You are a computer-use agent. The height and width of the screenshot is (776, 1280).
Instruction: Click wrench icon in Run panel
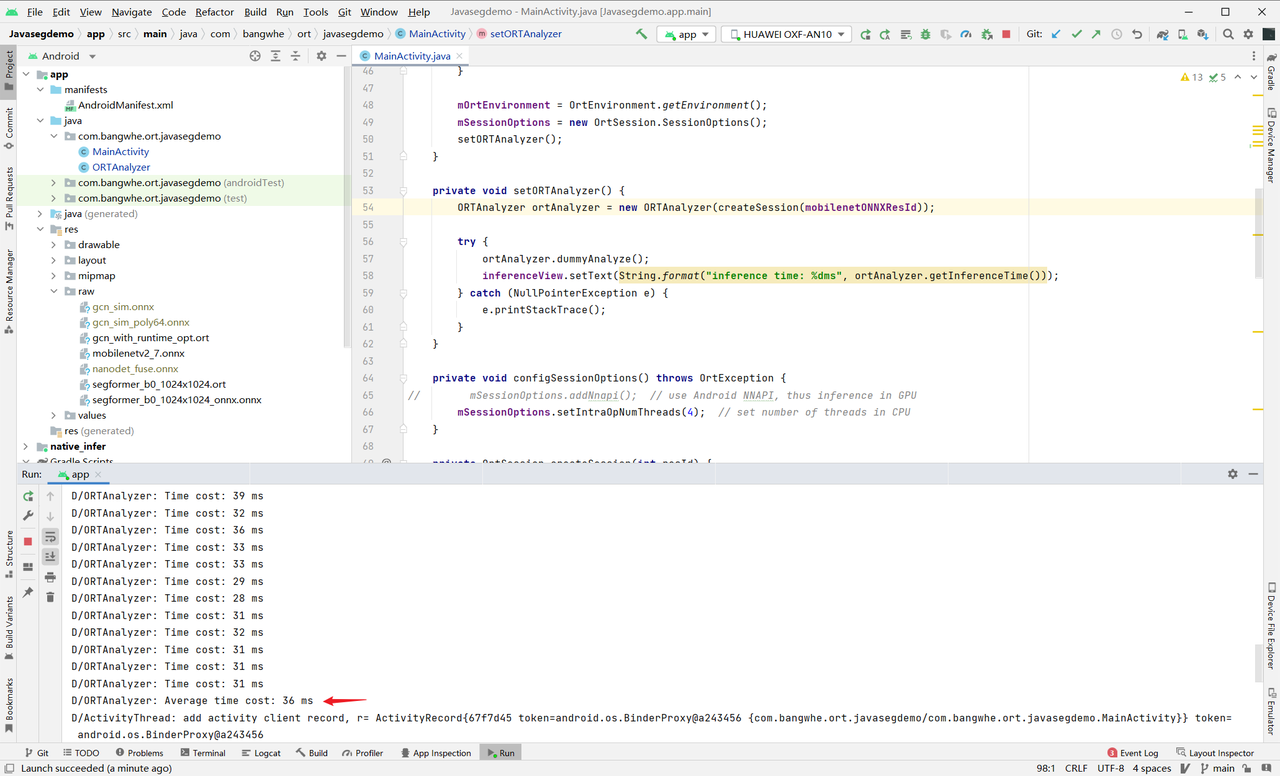(28, 516)
